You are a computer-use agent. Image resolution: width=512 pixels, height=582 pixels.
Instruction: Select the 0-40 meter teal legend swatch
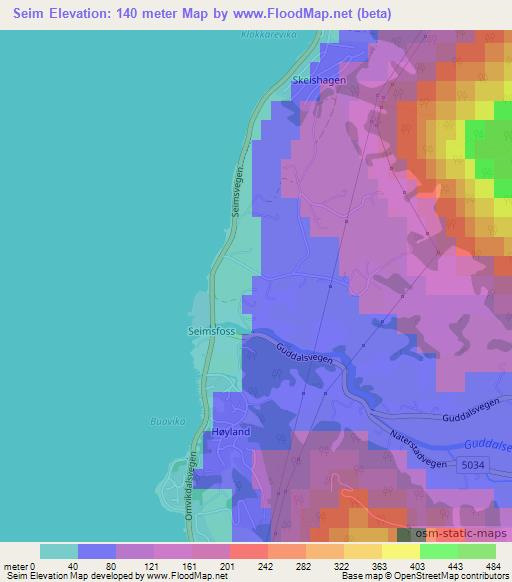pos(59,552)
